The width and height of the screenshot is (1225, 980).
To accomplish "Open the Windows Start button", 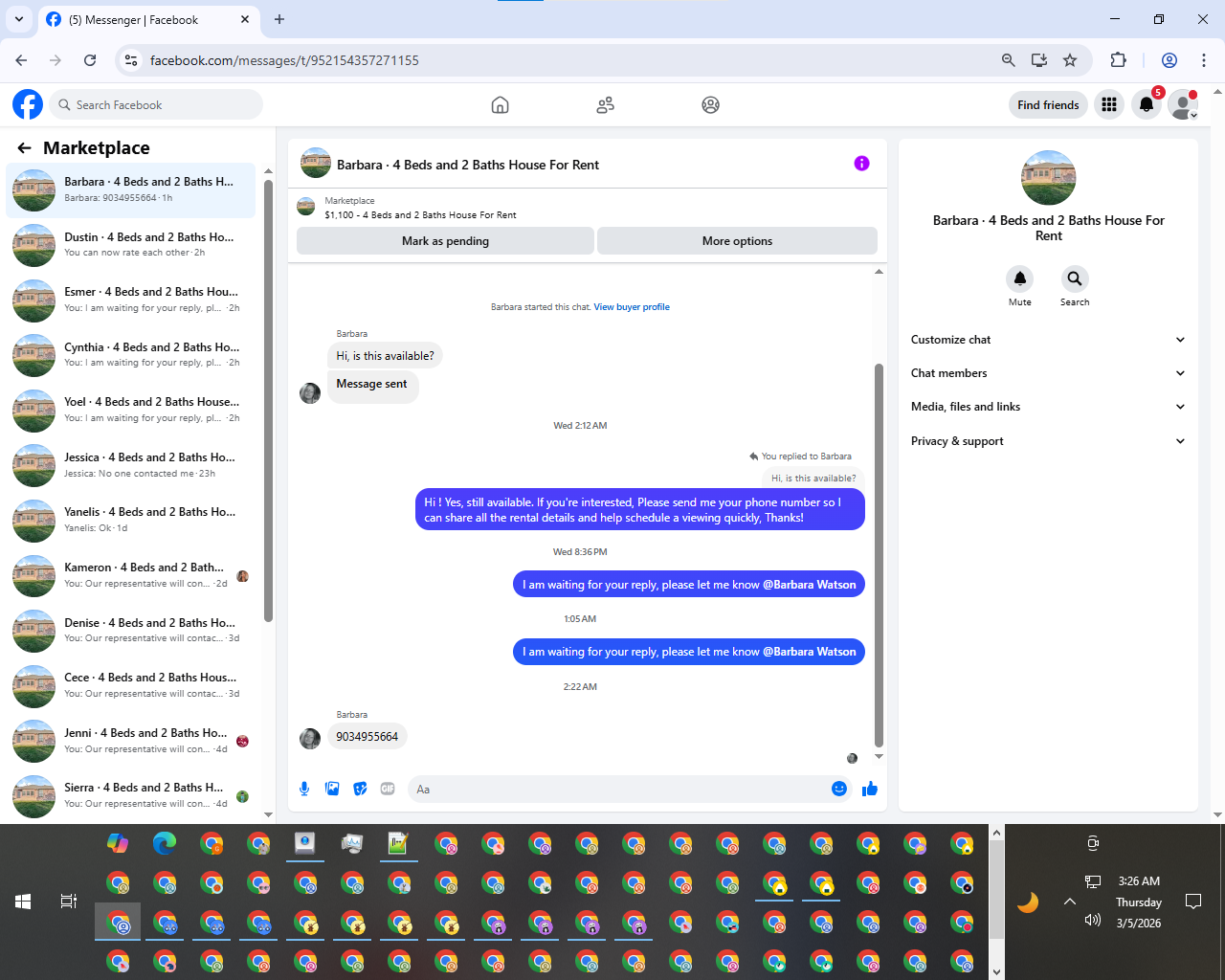I will tap(23, 902).
